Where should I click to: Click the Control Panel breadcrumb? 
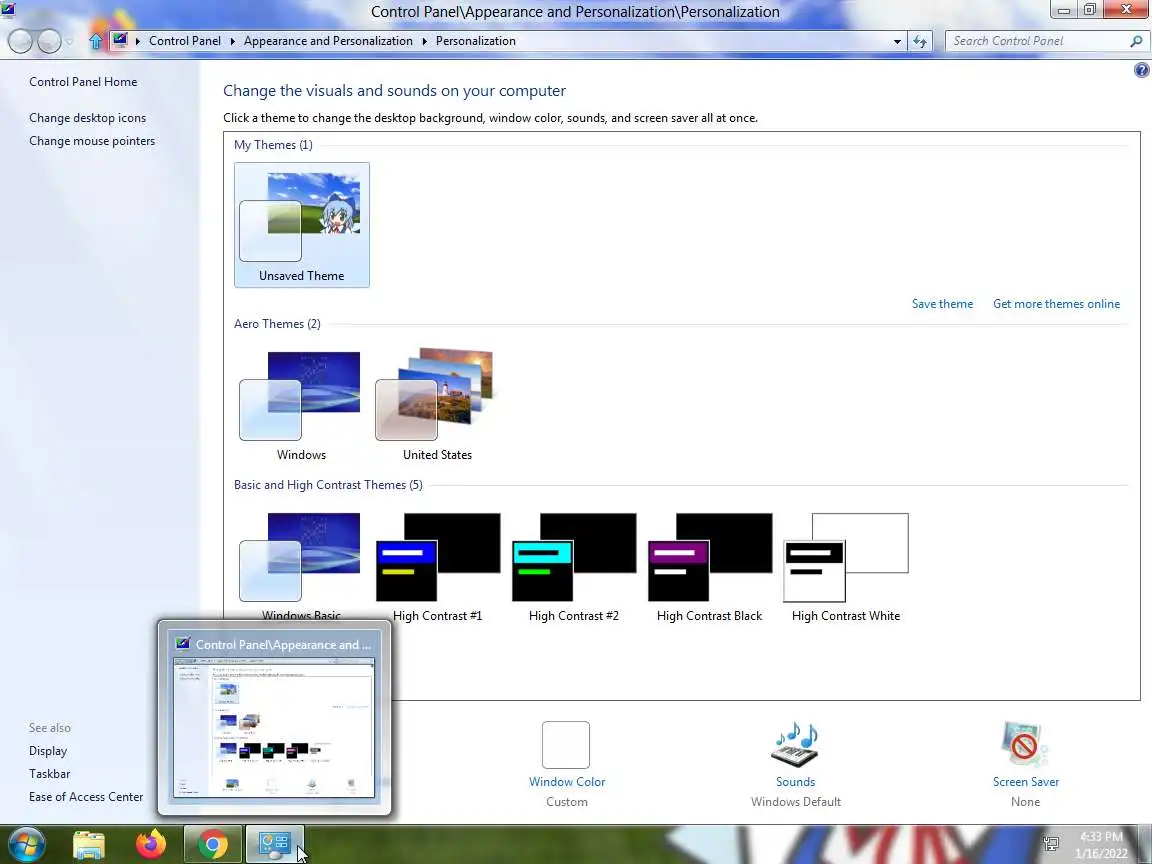[x=184, y=41]
